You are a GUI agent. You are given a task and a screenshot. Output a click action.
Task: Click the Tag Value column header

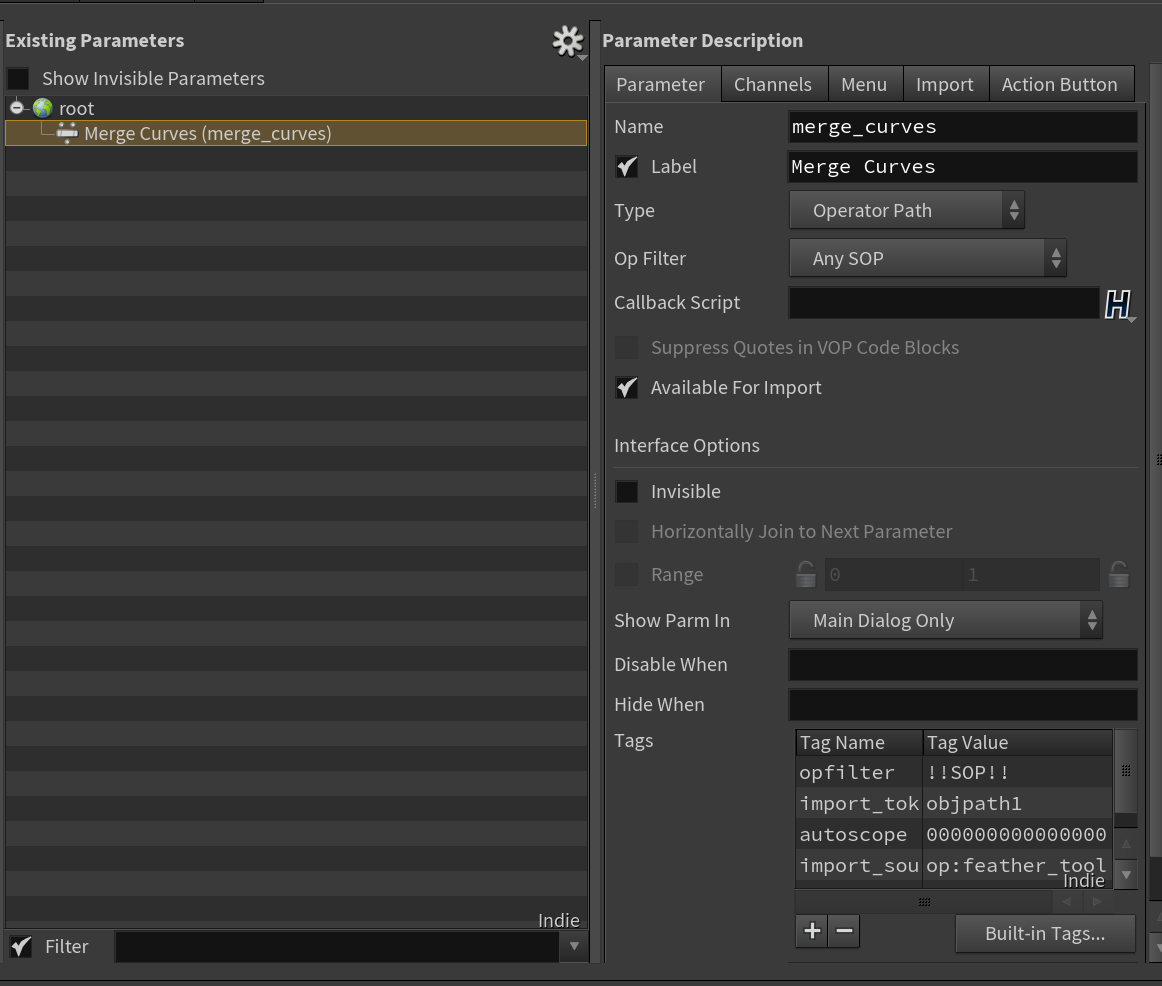[1017, 742]
